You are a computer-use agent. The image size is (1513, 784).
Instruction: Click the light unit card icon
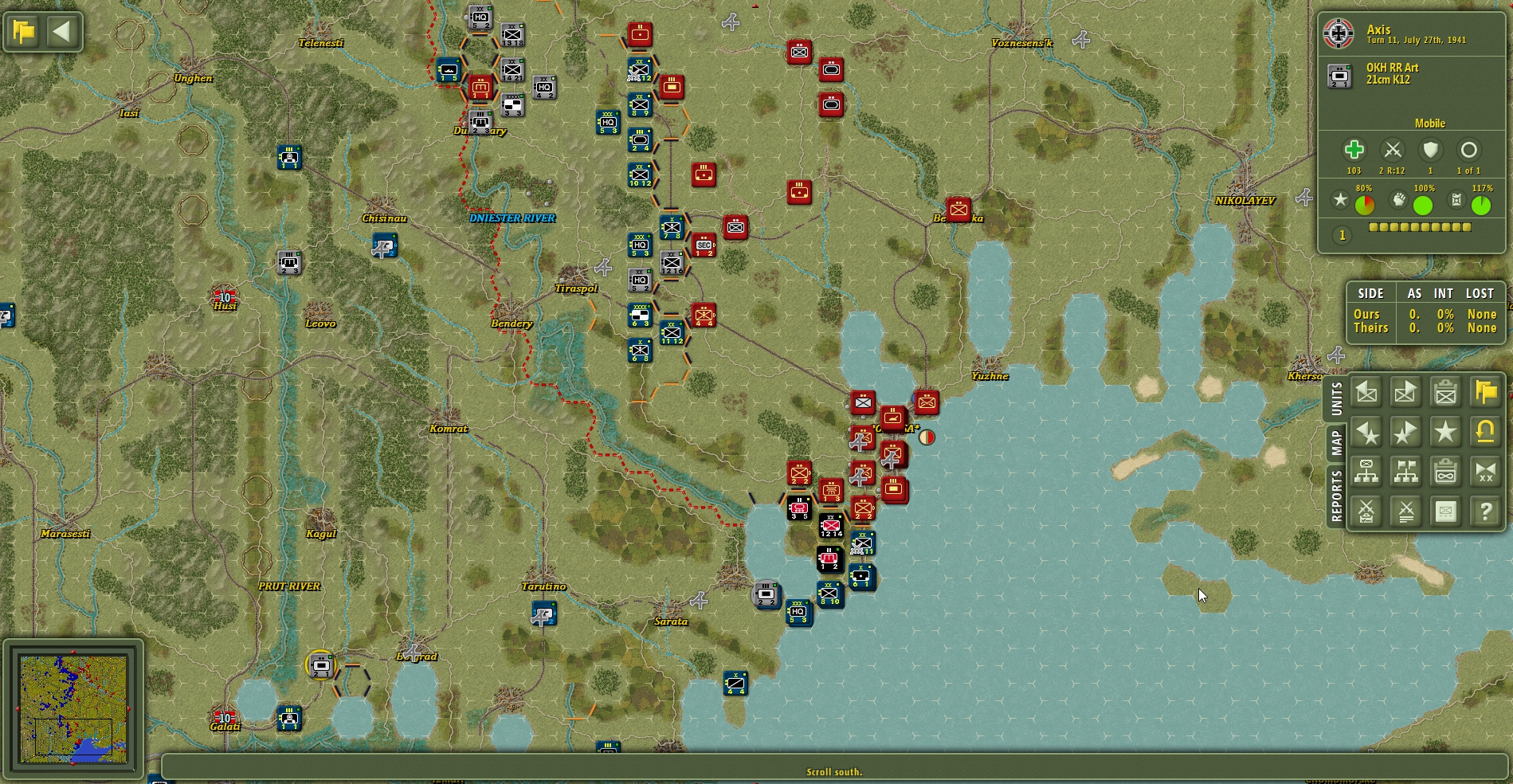click(1445, 512)
